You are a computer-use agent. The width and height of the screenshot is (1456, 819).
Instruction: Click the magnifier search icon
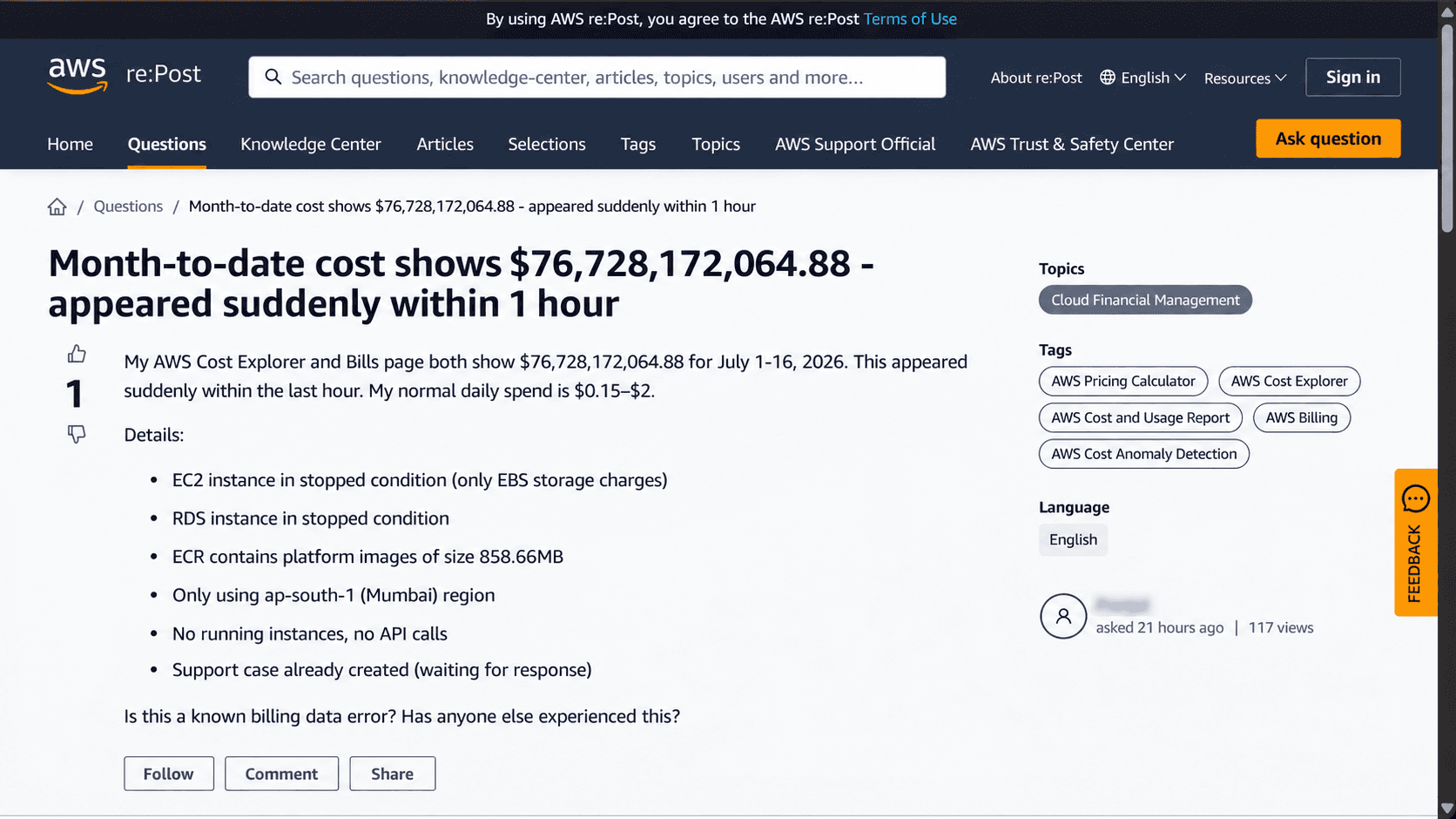[x=273, y=77]
